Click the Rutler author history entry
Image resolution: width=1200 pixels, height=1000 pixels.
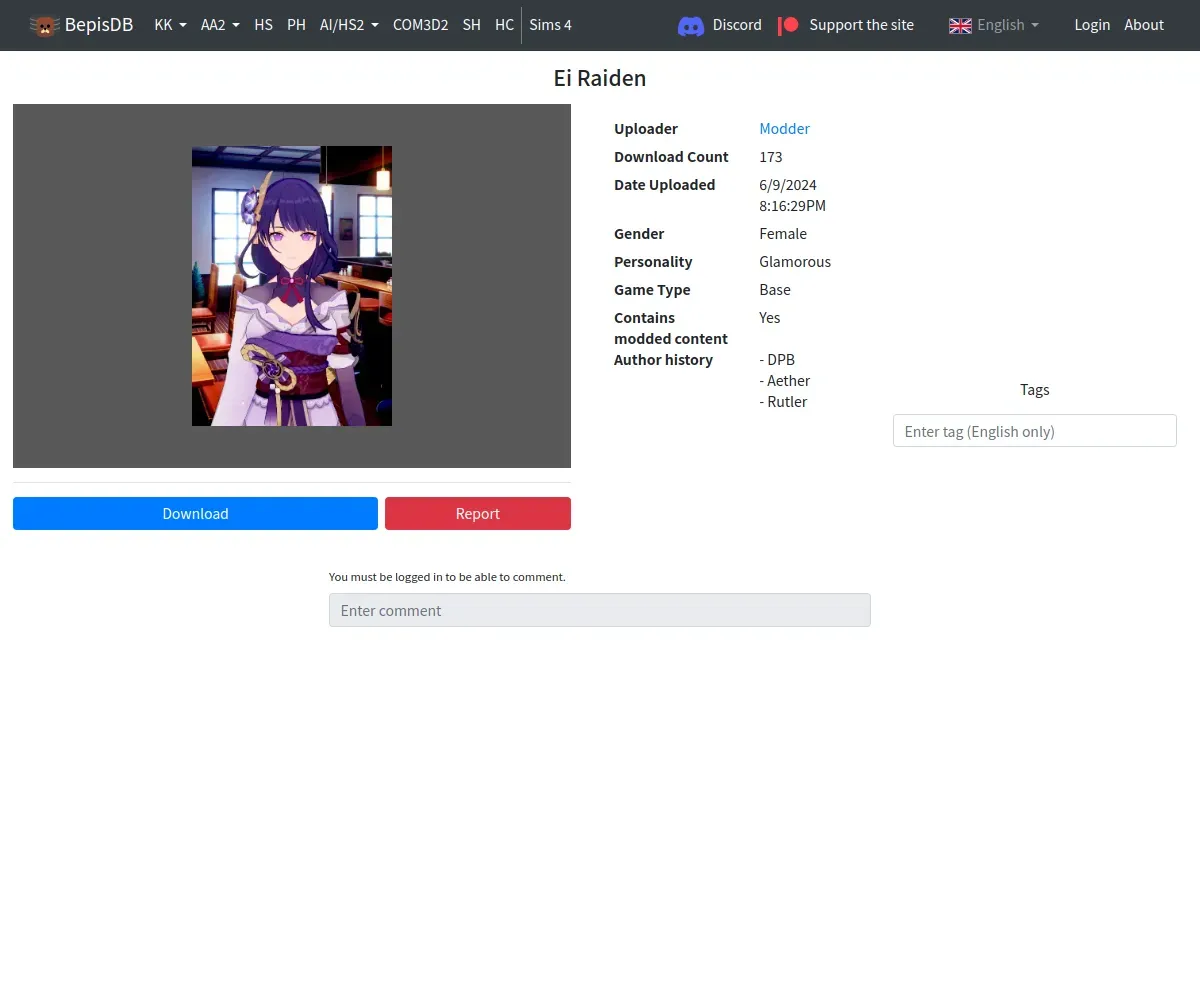coord(783,402)
